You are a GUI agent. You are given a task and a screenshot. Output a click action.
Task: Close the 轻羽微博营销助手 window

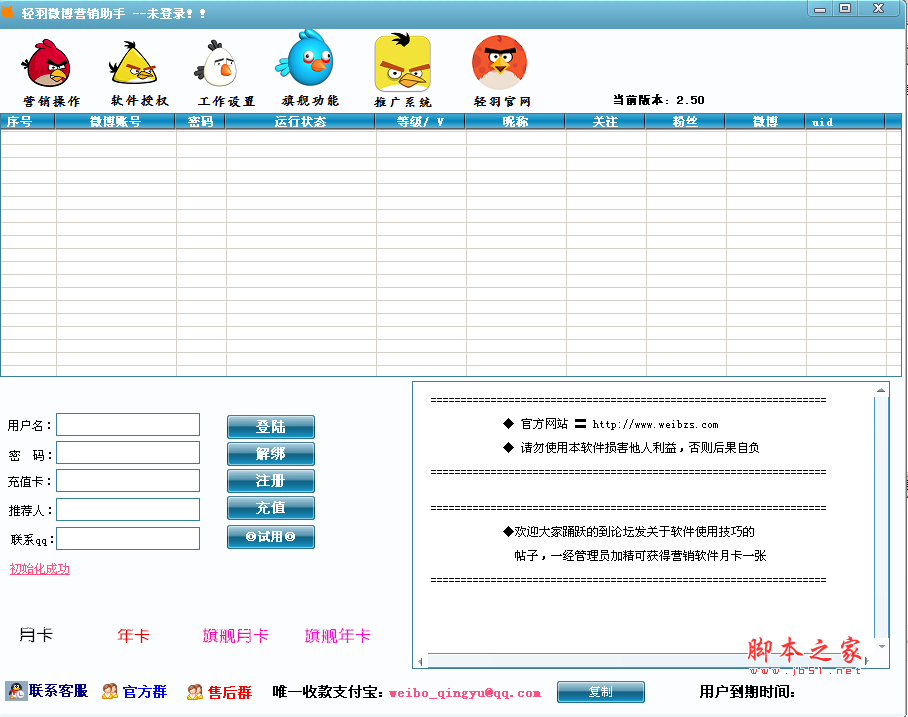pyautogui.click(x=879, y=9)
